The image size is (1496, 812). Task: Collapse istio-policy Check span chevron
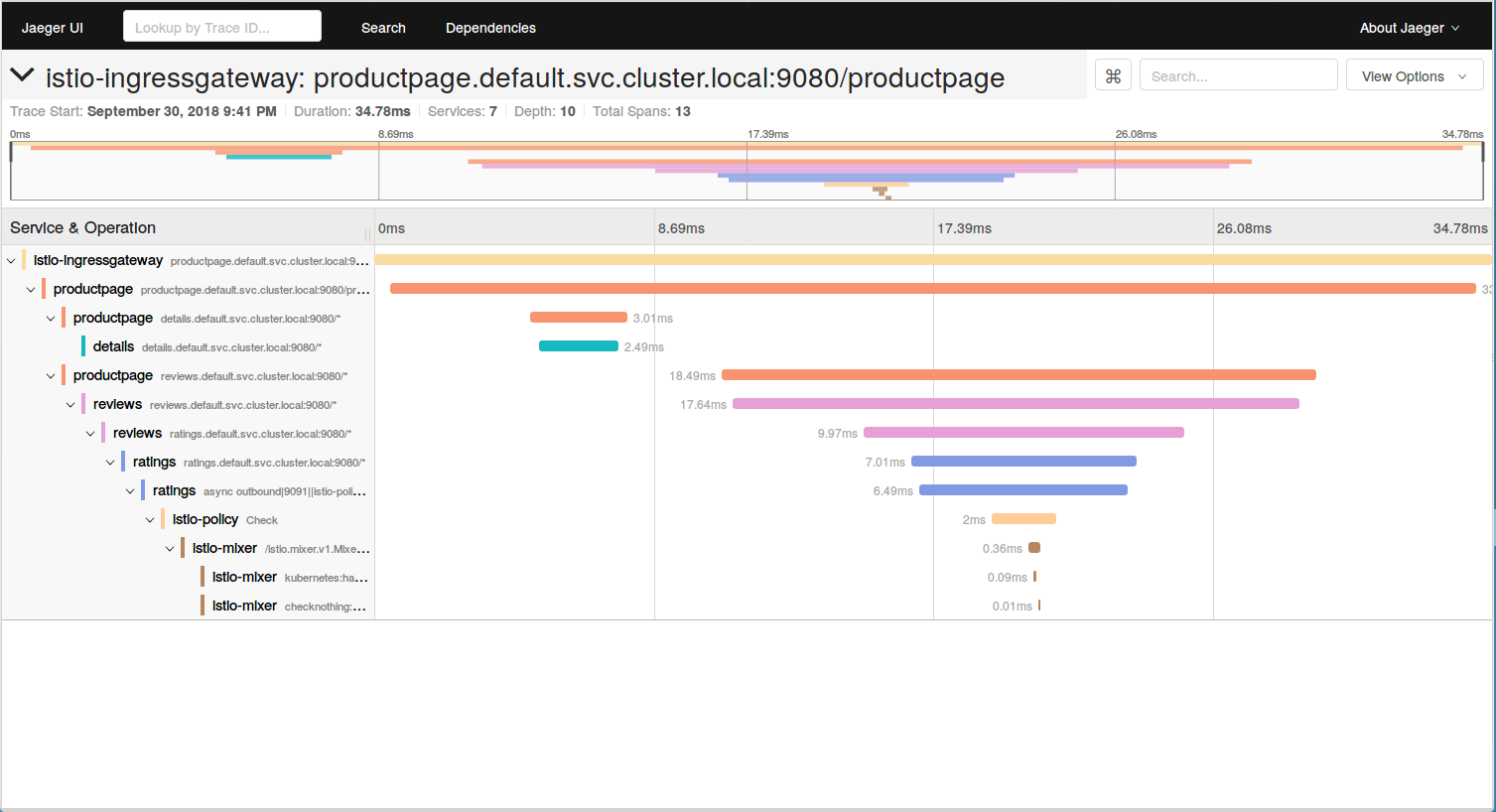point(150,520)
